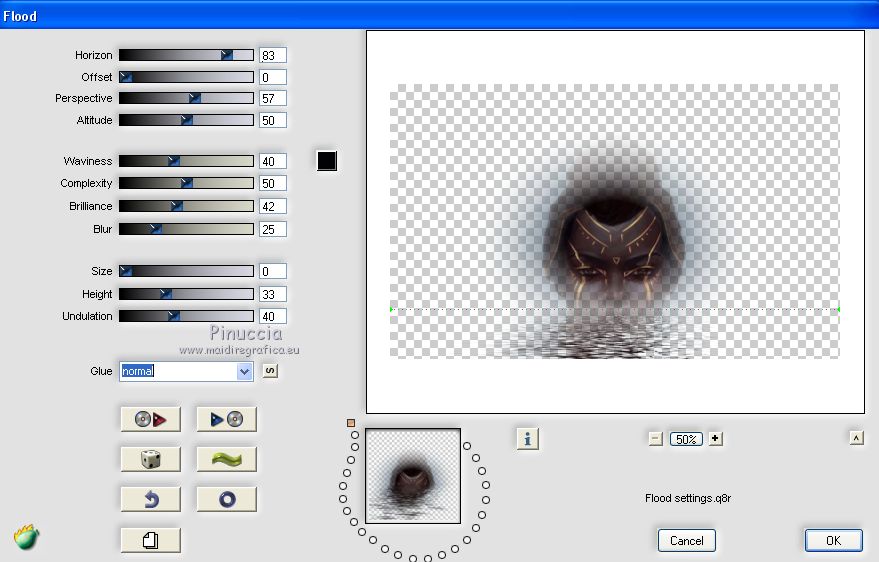Image resolution: width=879 pixels, height=562 pixels.
Task: Open the black color swatch
Action: 326,161
